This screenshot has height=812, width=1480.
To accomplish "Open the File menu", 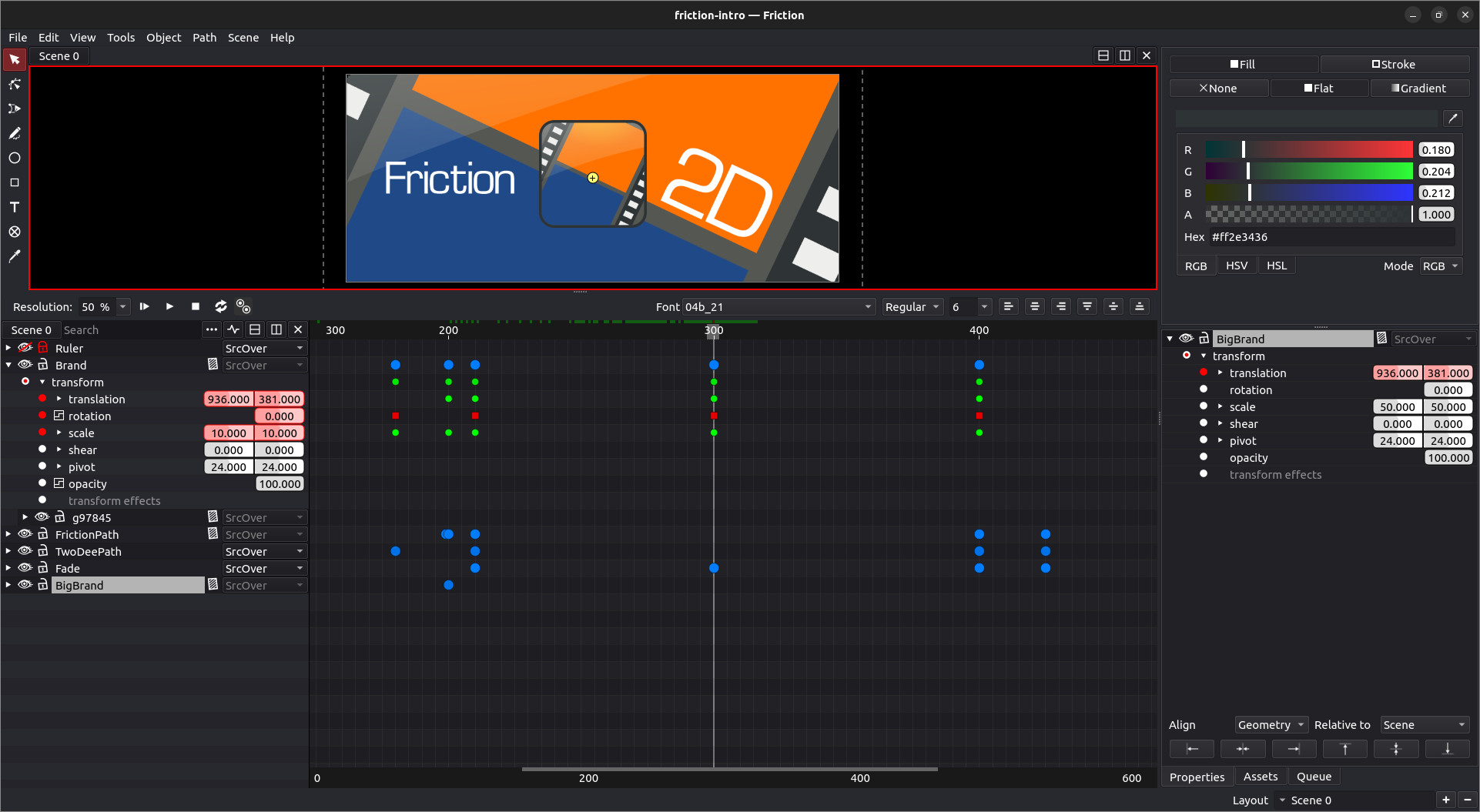I will point(18,37).
